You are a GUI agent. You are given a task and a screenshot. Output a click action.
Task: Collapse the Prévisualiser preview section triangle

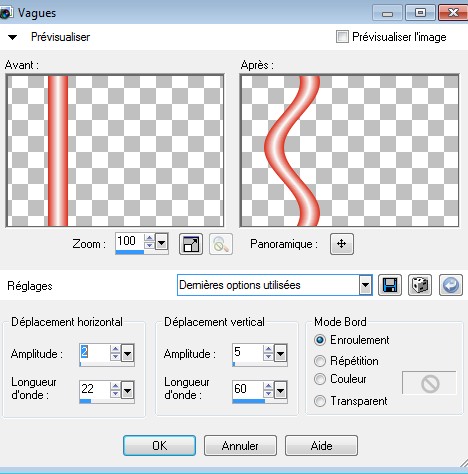12,37
